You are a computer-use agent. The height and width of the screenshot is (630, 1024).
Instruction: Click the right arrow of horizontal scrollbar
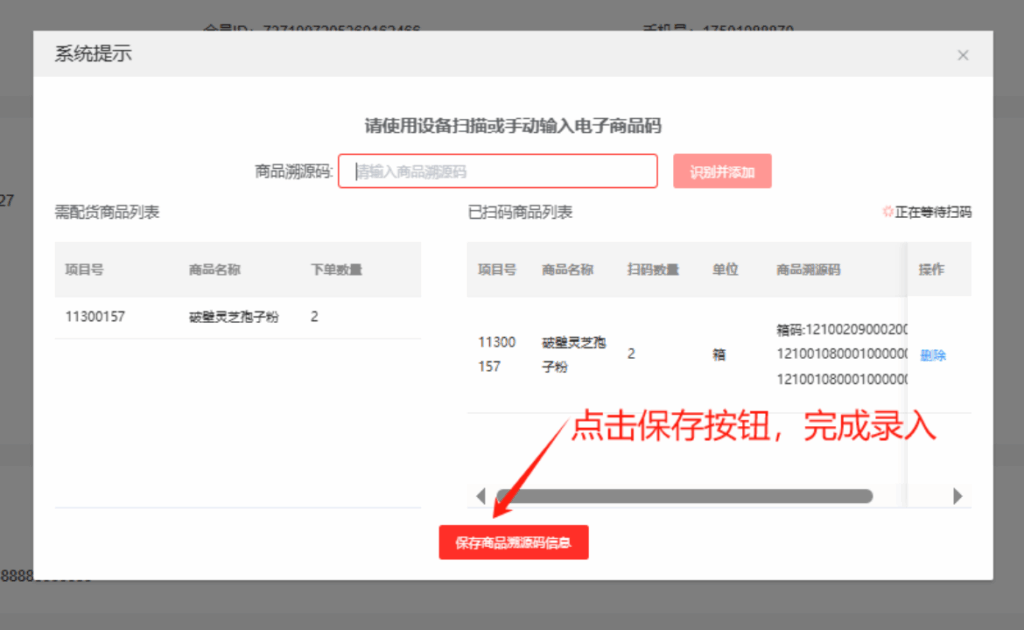[x=957, y=496]
